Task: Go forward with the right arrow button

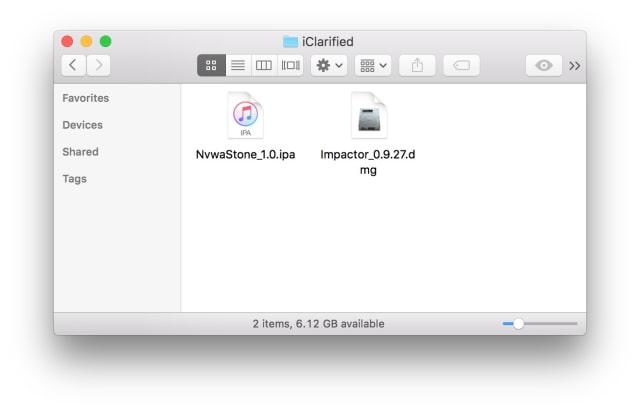Action: point(98,65)
